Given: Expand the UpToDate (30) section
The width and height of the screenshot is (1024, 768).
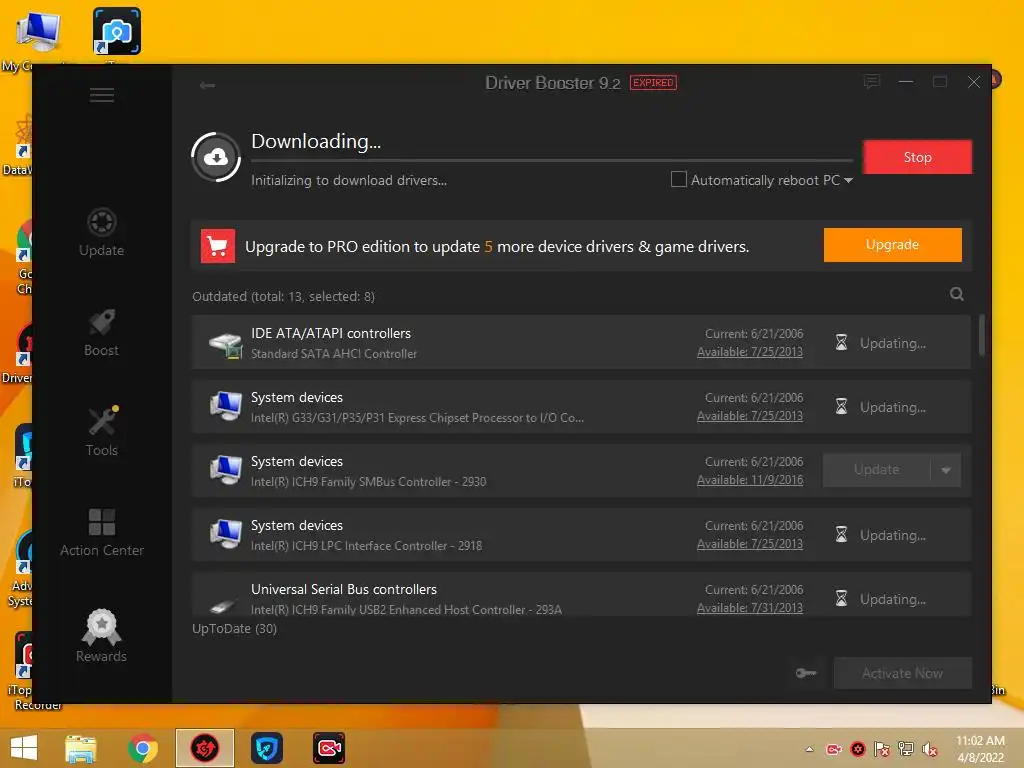Looking at the screenshot, I should click(234, 628).
